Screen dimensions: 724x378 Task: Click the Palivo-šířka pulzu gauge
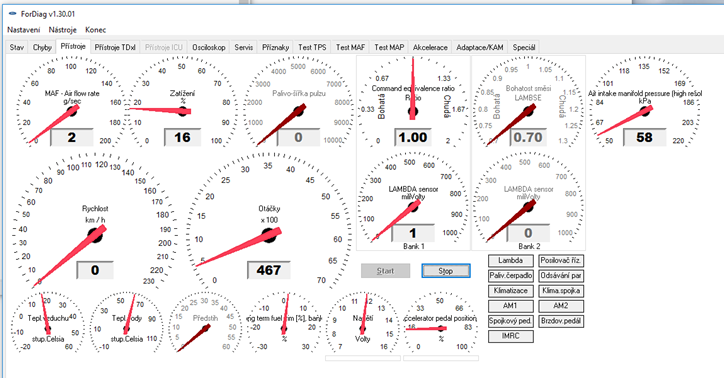pos(298,102)
